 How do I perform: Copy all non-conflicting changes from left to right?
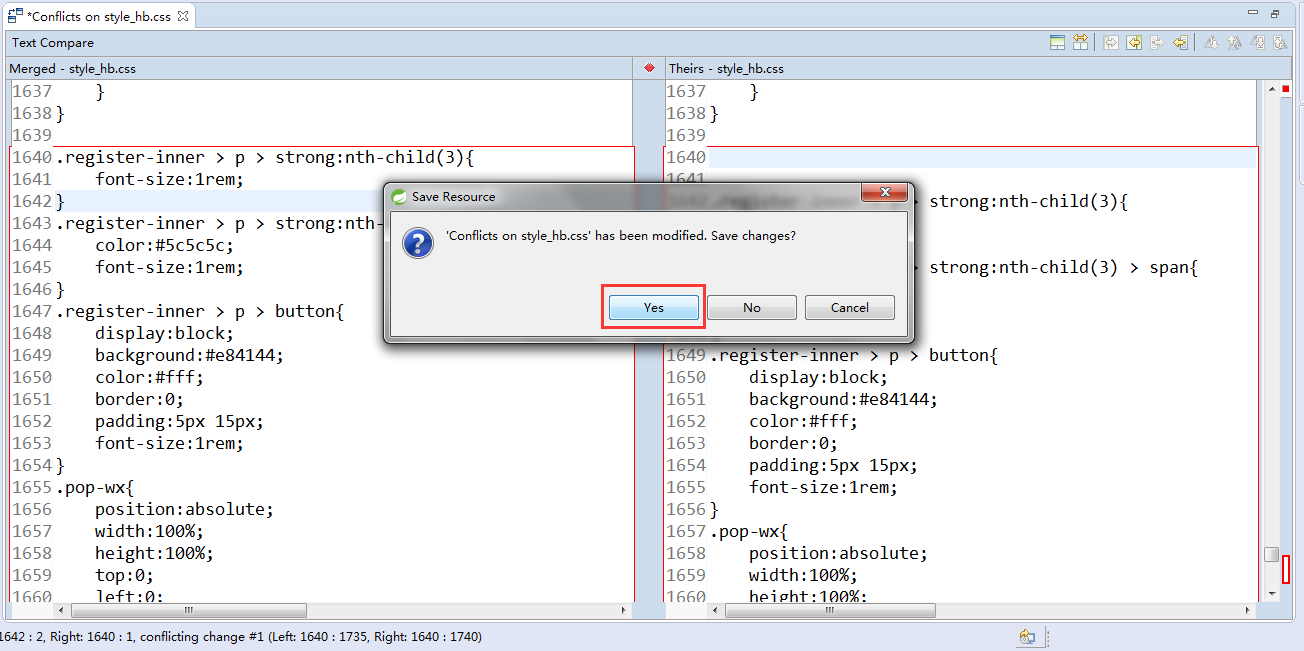[x=1111, y=42]
